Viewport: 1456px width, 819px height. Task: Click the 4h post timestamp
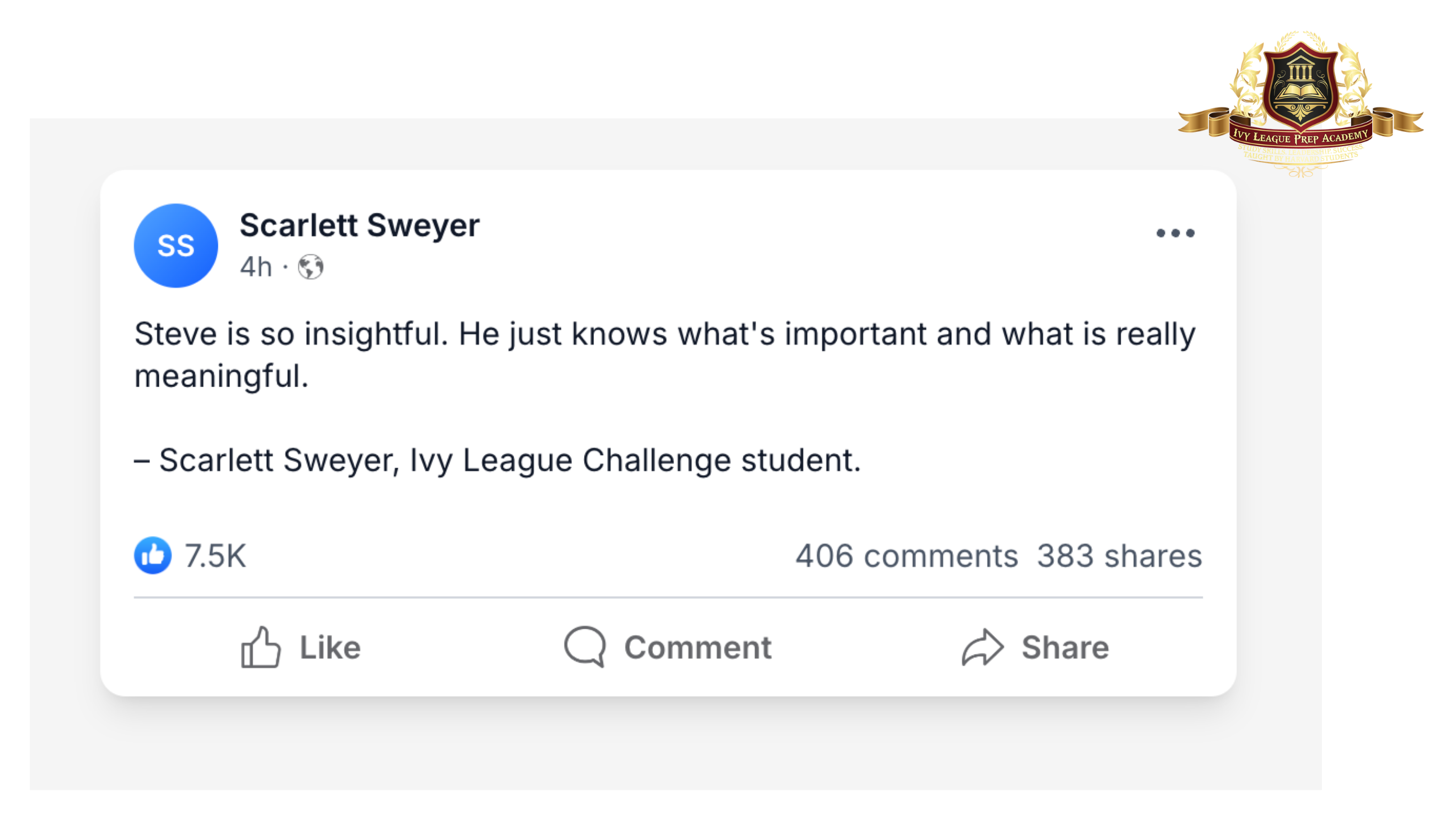pyautogui.click(x=256, y=267)
